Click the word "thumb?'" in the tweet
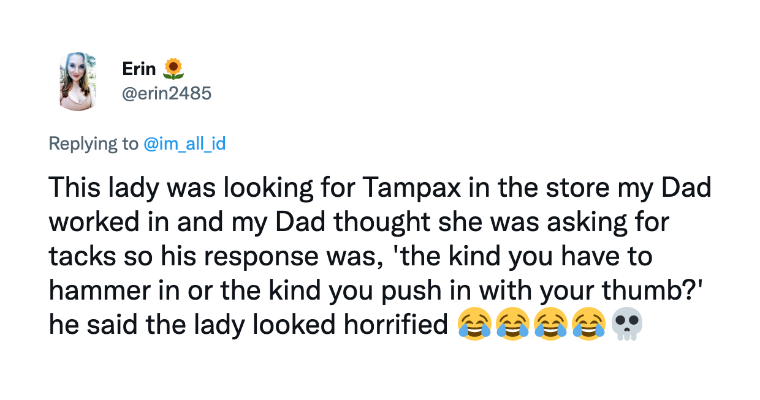Image resolution: width=760 pixels, height=400 pixels. pyautogui.click(x=652, y=291)
